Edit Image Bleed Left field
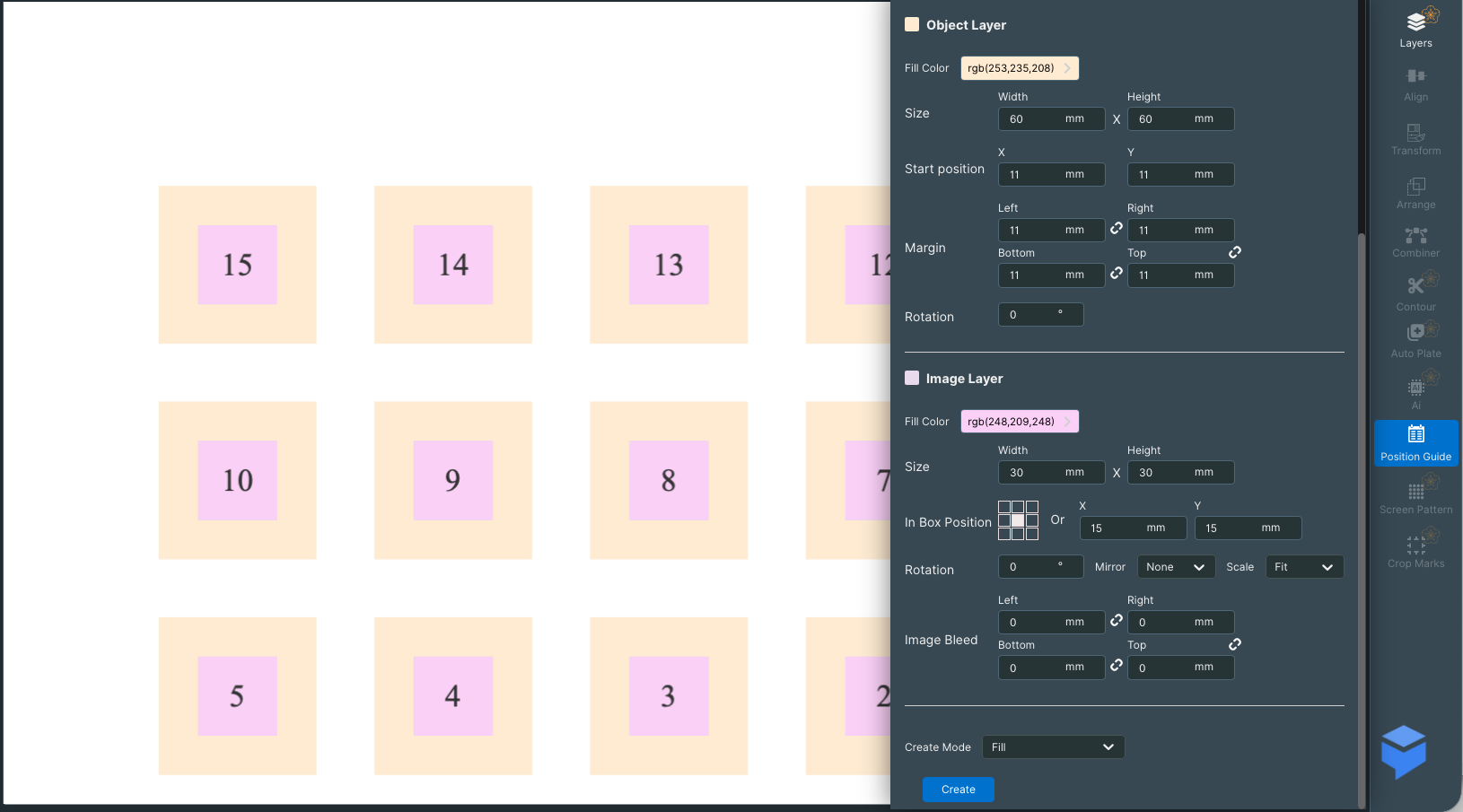The height and width of the screenshot is (812, 1463). pos(1051,623)
